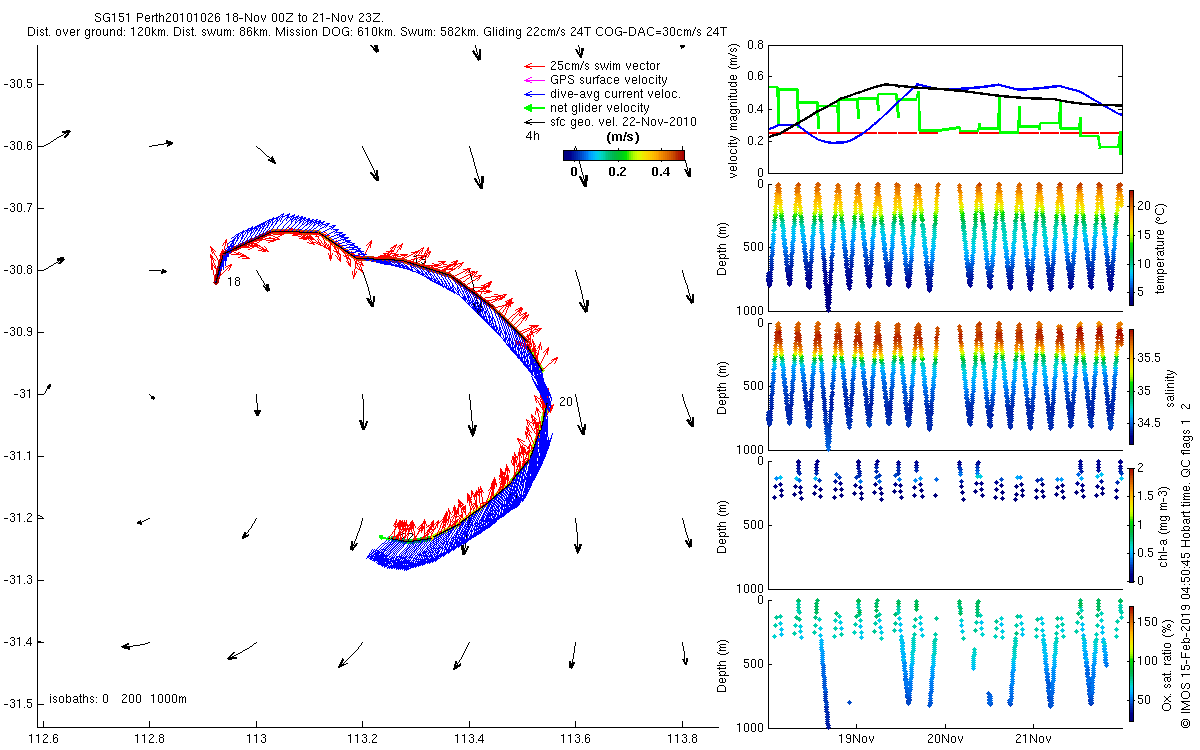Click the horizontal m/s velocity colorbar
The height and width of the screenshot is (750, 1200).
[x=624, y=155]
